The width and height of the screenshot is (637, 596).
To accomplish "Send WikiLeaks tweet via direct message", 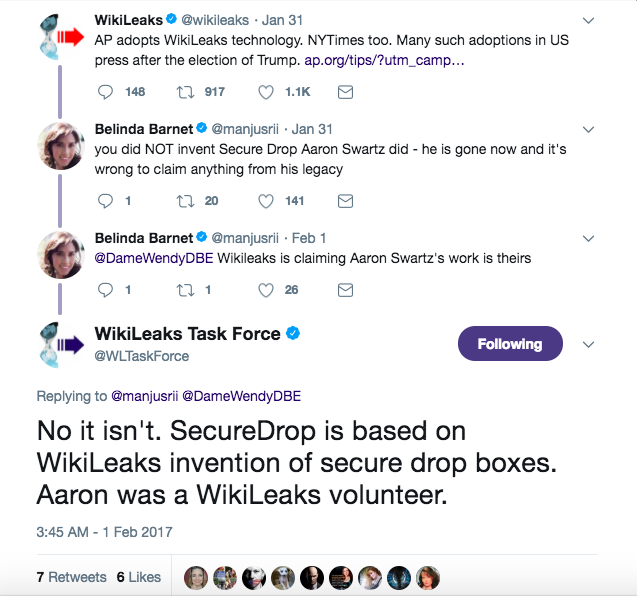I will 345,92.
